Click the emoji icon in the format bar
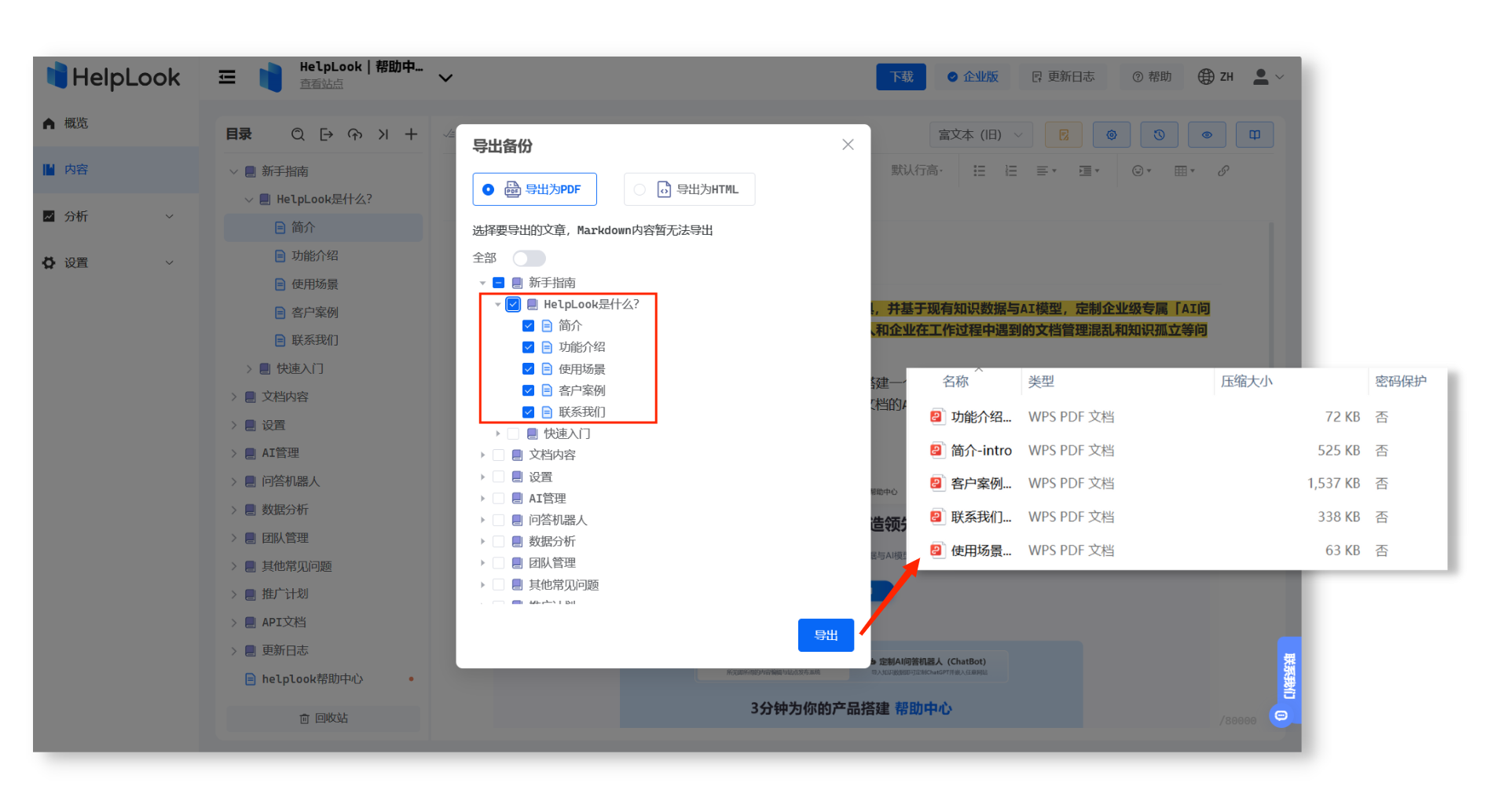This screenshot has height=812, width=1488. pyautogui.click(x=1141, y=170)
